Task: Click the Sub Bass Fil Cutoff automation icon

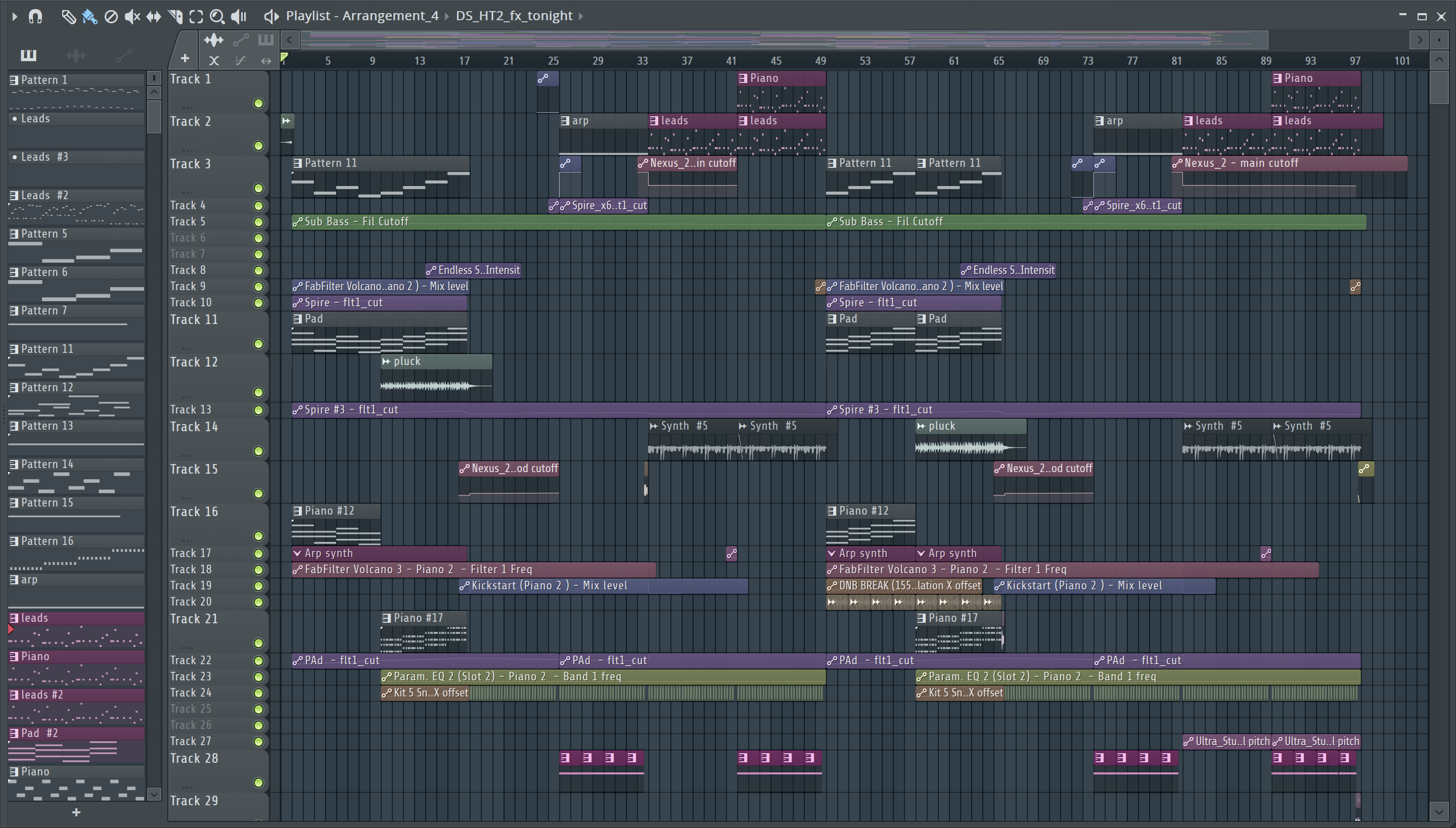Action: click(297, 222)
